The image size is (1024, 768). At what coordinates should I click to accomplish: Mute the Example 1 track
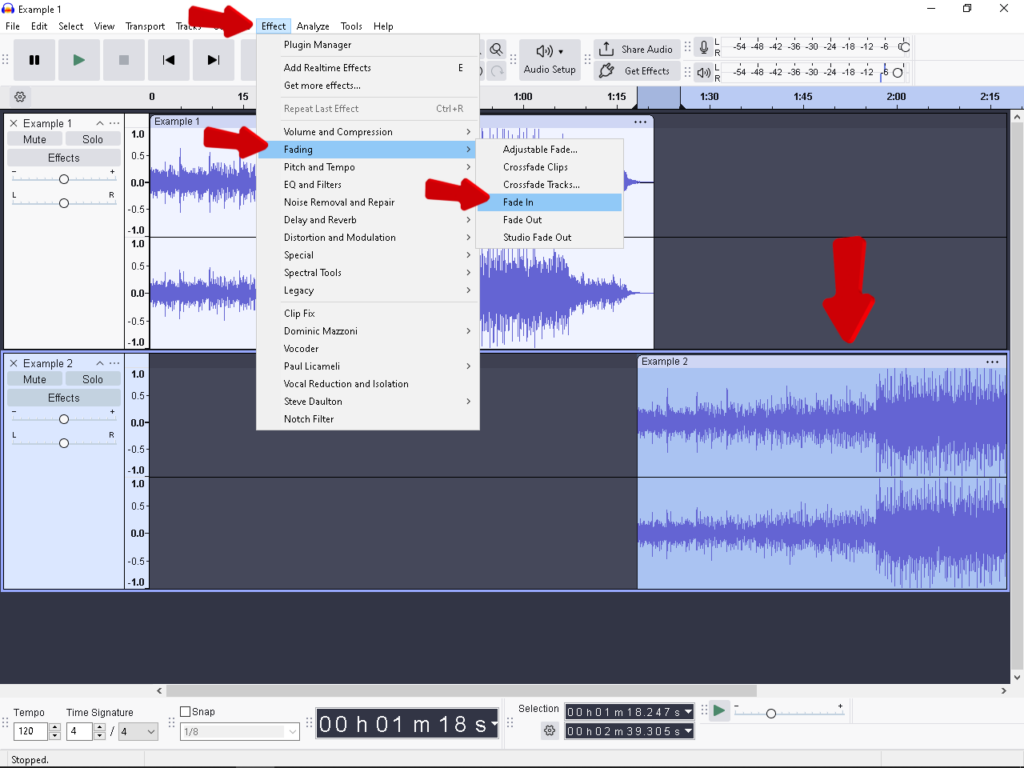click(x=35, y=139)
